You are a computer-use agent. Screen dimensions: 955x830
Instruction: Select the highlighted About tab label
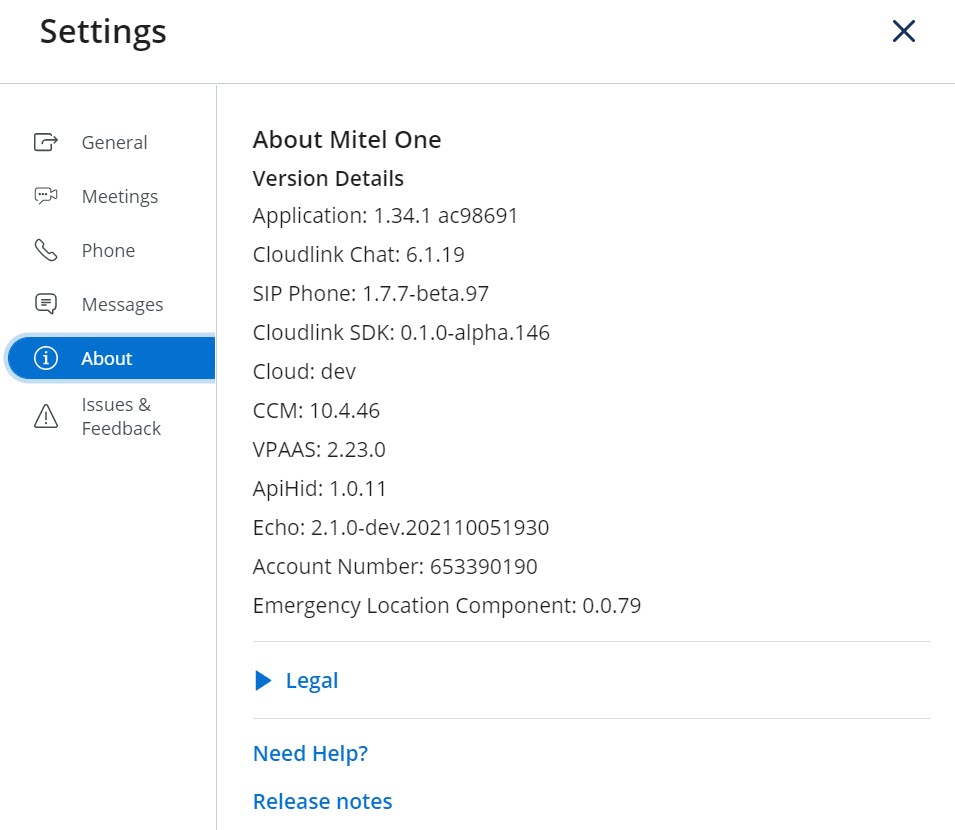pos(107,358)
